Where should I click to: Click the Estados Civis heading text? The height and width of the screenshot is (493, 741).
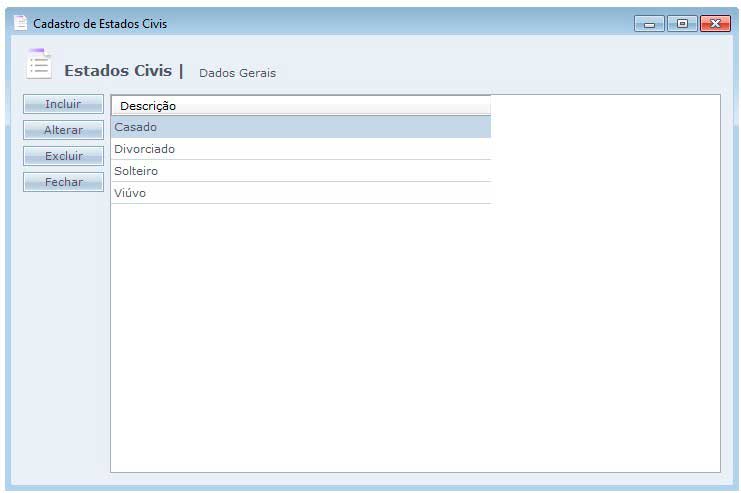pyautogui.click(x=118, y=71)
